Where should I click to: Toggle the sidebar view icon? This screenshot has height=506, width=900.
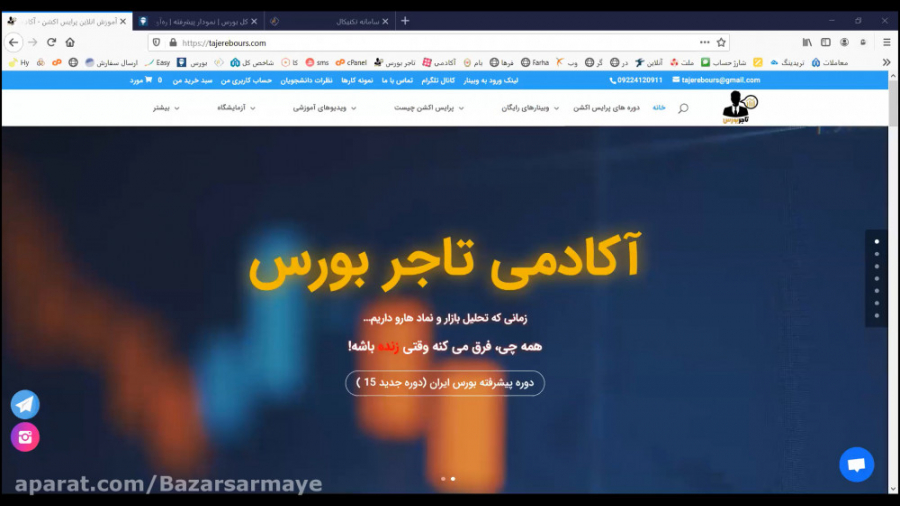[x=825, y=42]
